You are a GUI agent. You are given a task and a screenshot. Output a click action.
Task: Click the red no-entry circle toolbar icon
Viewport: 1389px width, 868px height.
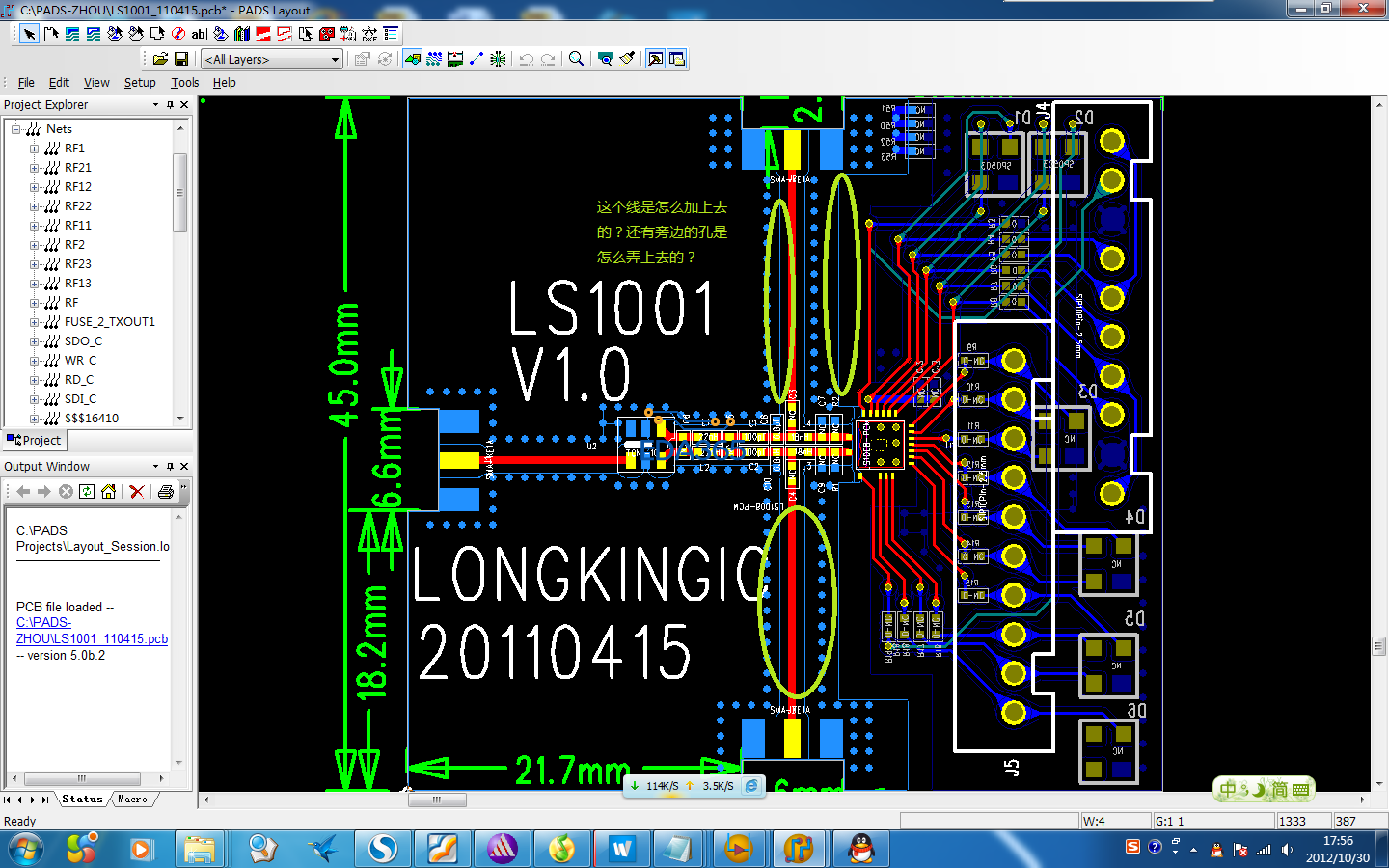[178, 34]
